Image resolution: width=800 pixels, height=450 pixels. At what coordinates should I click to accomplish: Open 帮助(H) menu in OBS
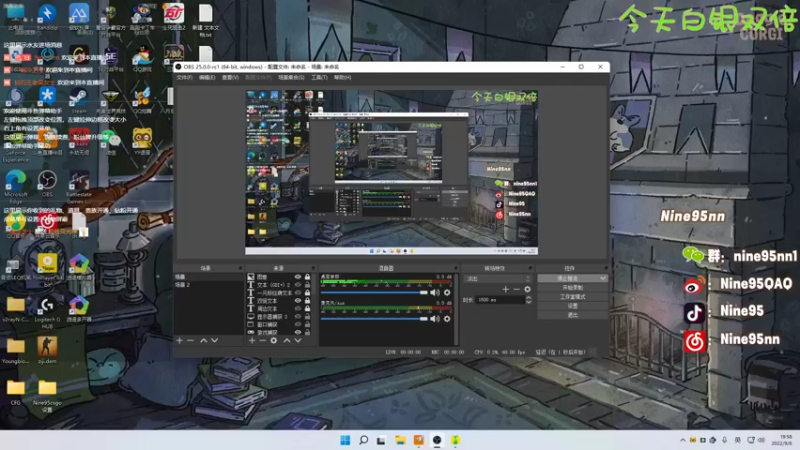[x=342, y=78]
